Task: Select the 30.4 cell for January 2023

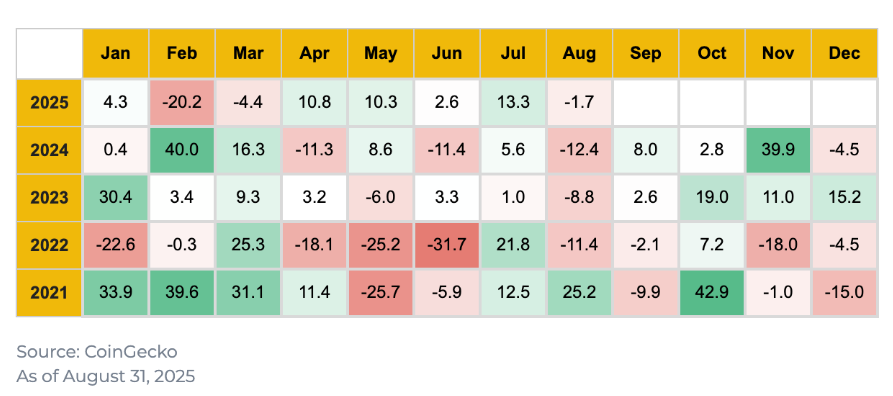Action: click(x=116, y=198)
